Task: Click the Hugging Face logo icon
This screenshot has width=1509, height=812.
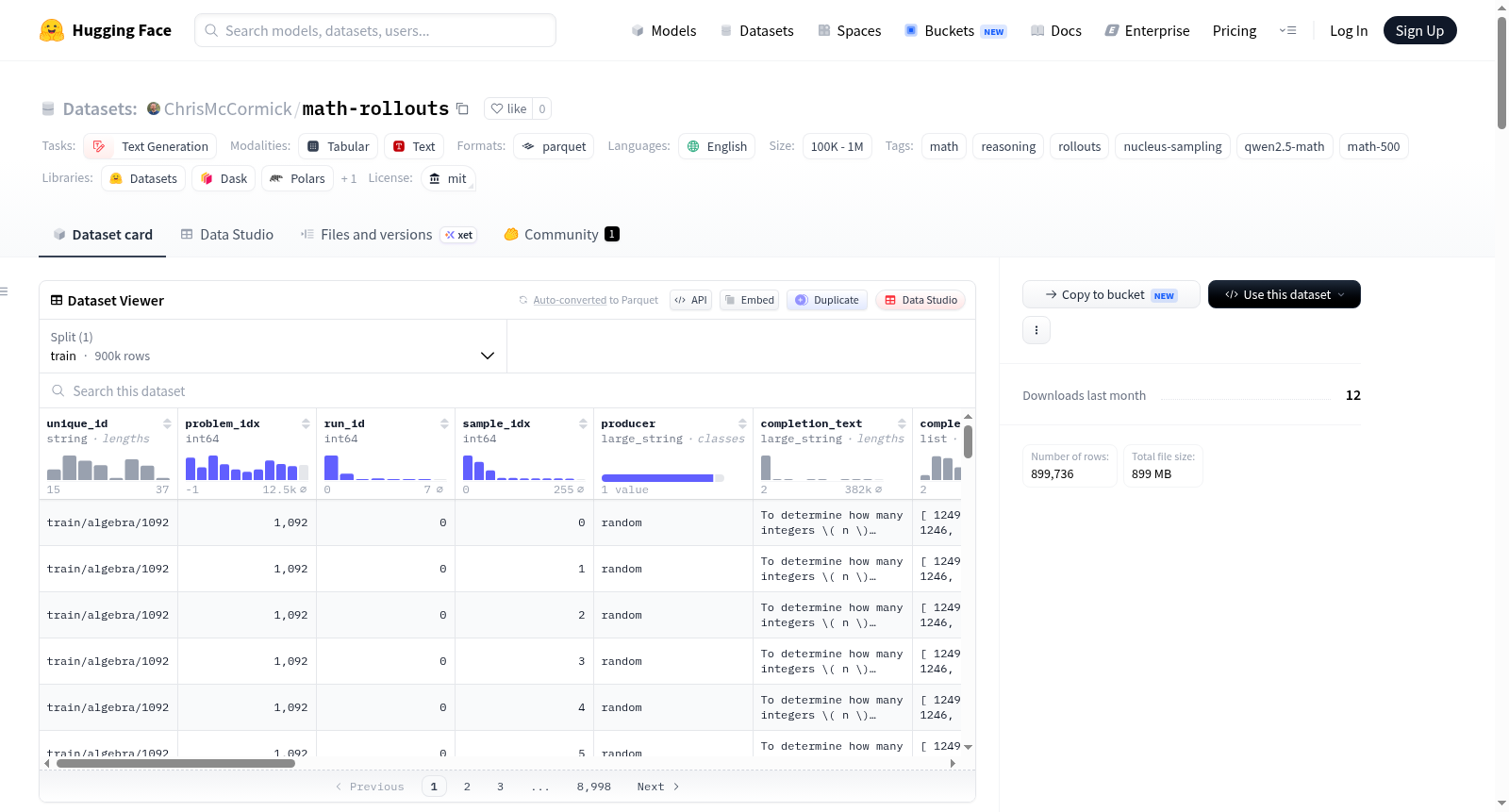Action: [52, 30]
